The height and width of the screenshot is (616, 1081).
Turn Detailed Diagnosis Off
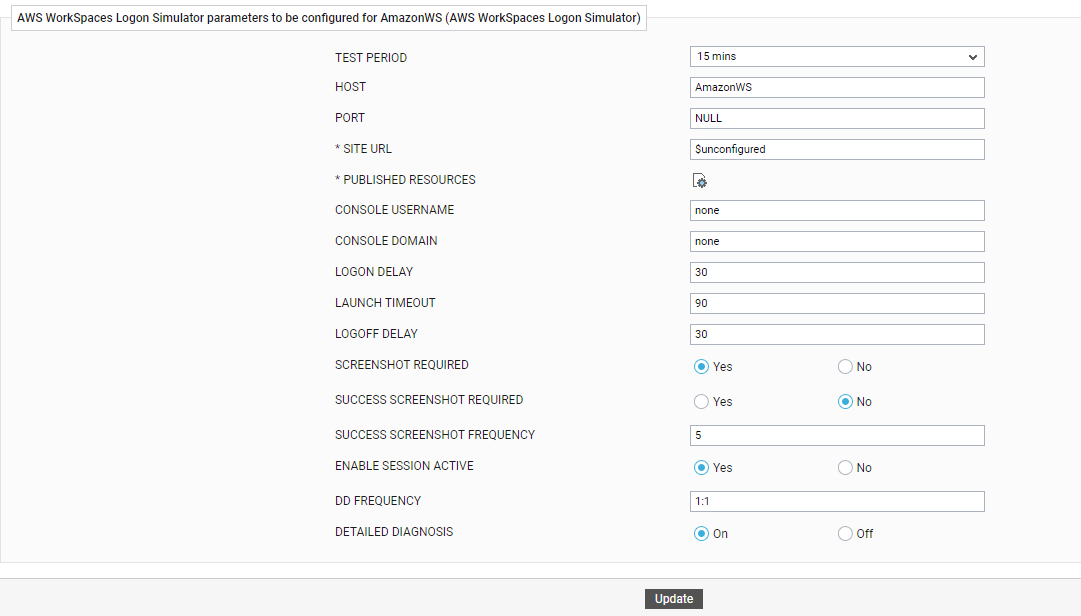click(845, 534)
